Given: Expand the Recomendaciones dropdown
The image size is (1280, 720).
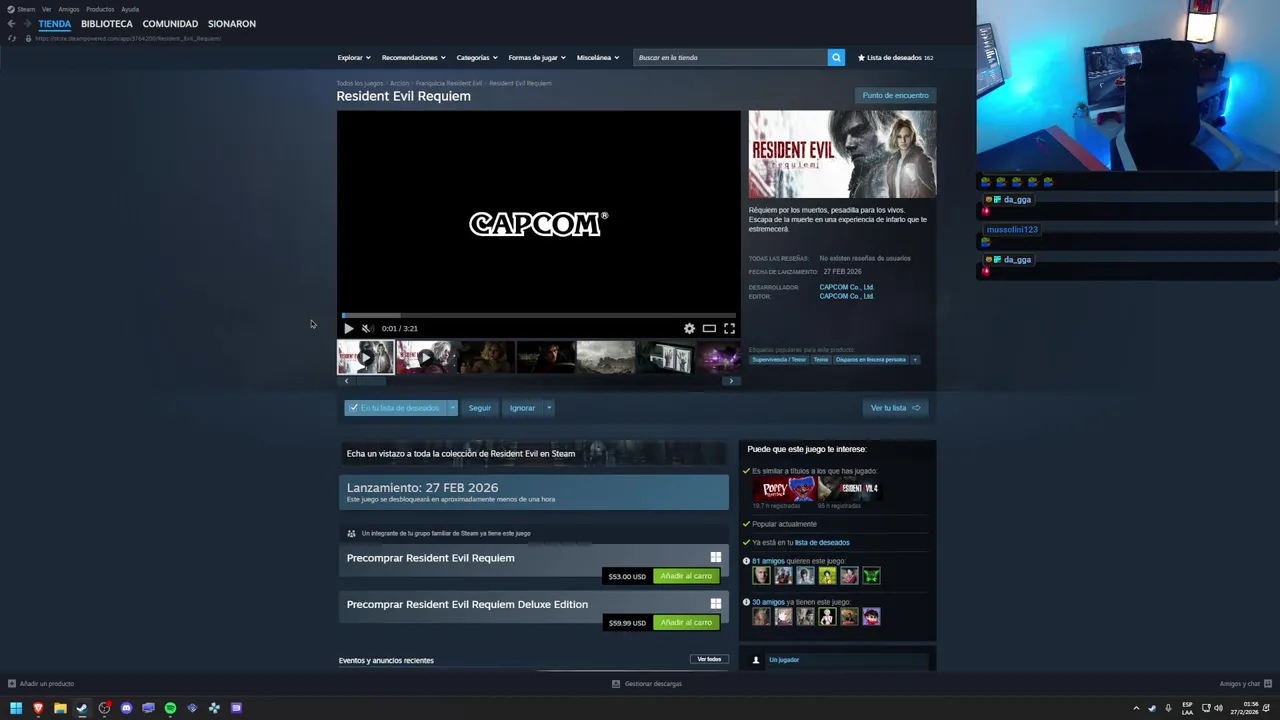Looking at the screenshot, I should [413, 57].
